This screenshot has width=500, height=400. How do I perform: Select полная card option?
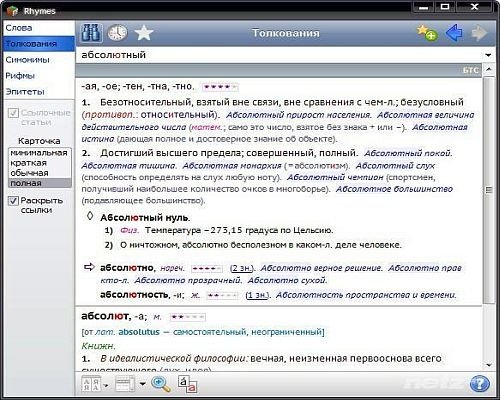(x=40, y=183)
